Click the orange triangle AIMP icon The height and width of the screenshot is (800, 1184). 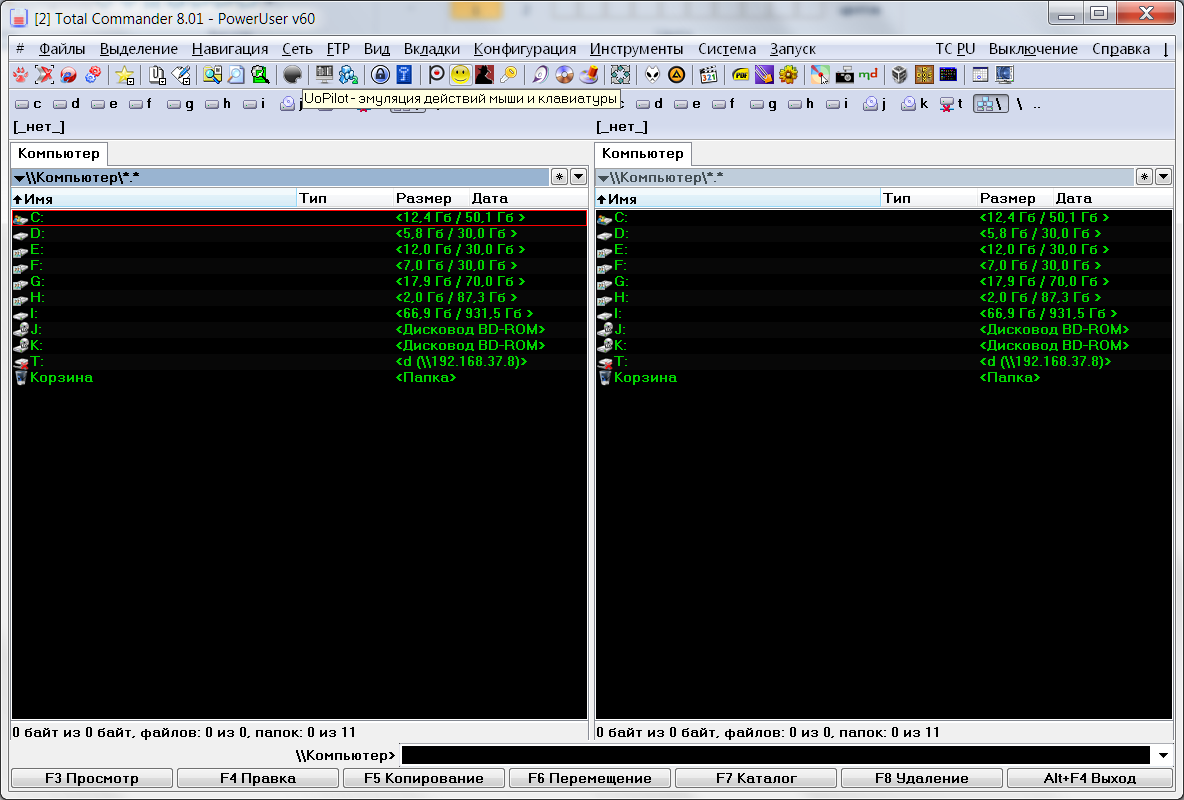[677, 74]
